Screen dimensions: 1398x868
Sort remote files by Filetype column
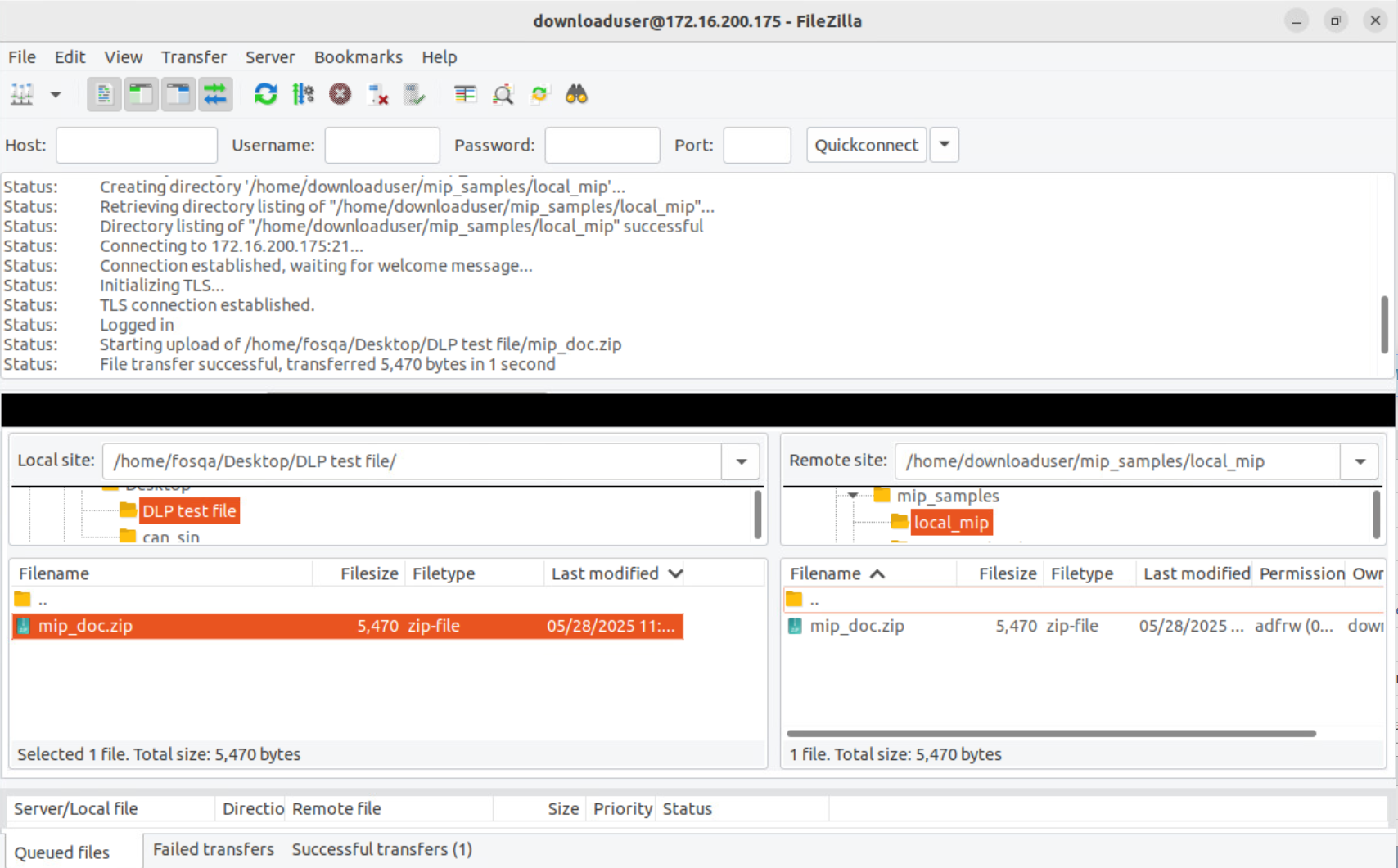pyautogui.click(x=1089, y=573)
